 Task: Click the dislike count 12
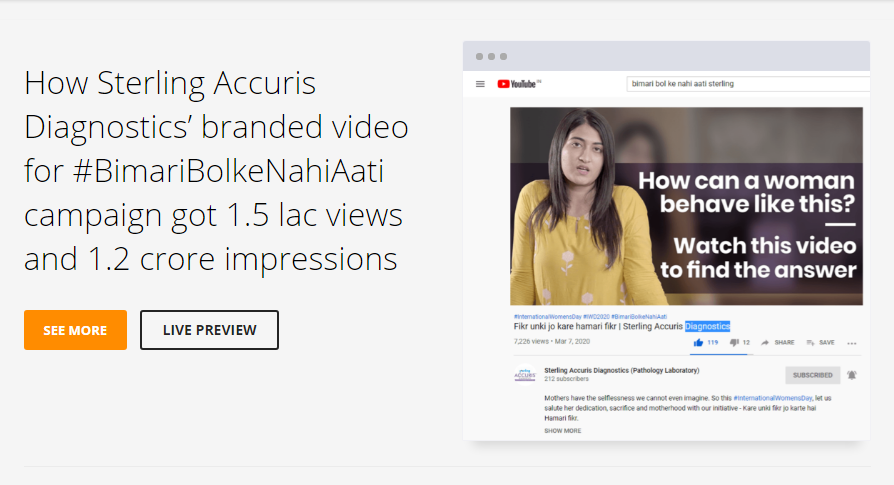746,343
